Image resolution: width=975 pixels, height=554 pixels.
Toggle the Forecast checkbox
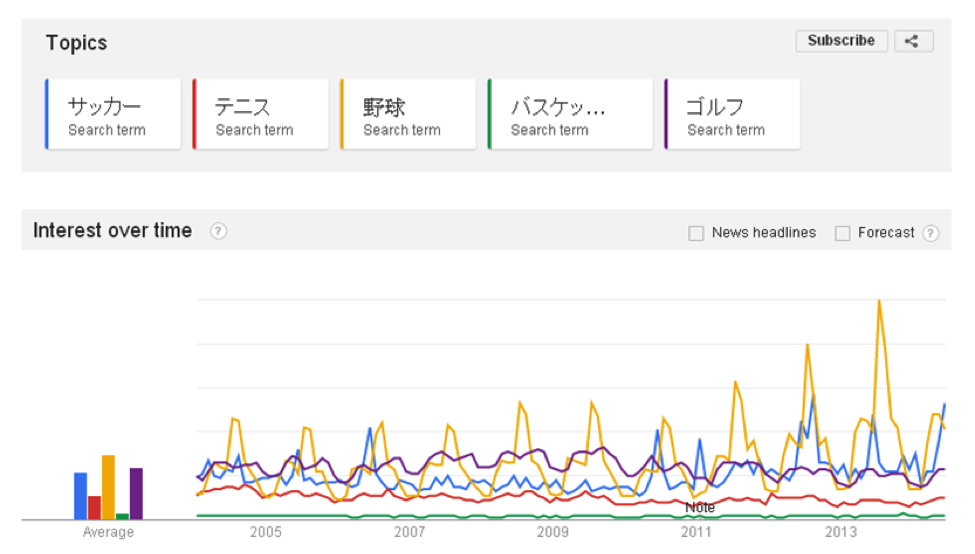click(842, 233)
